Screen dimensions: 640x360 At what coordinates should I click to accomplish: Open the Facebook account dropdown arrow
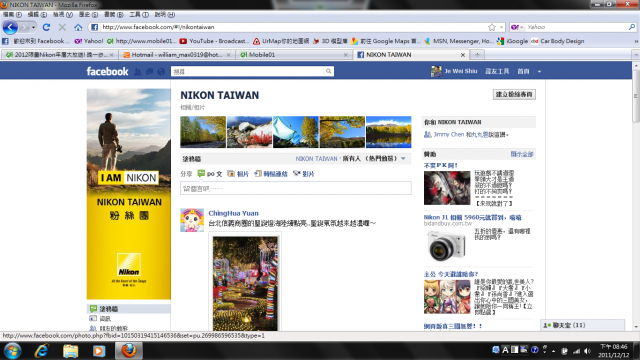tap(539, 71)
